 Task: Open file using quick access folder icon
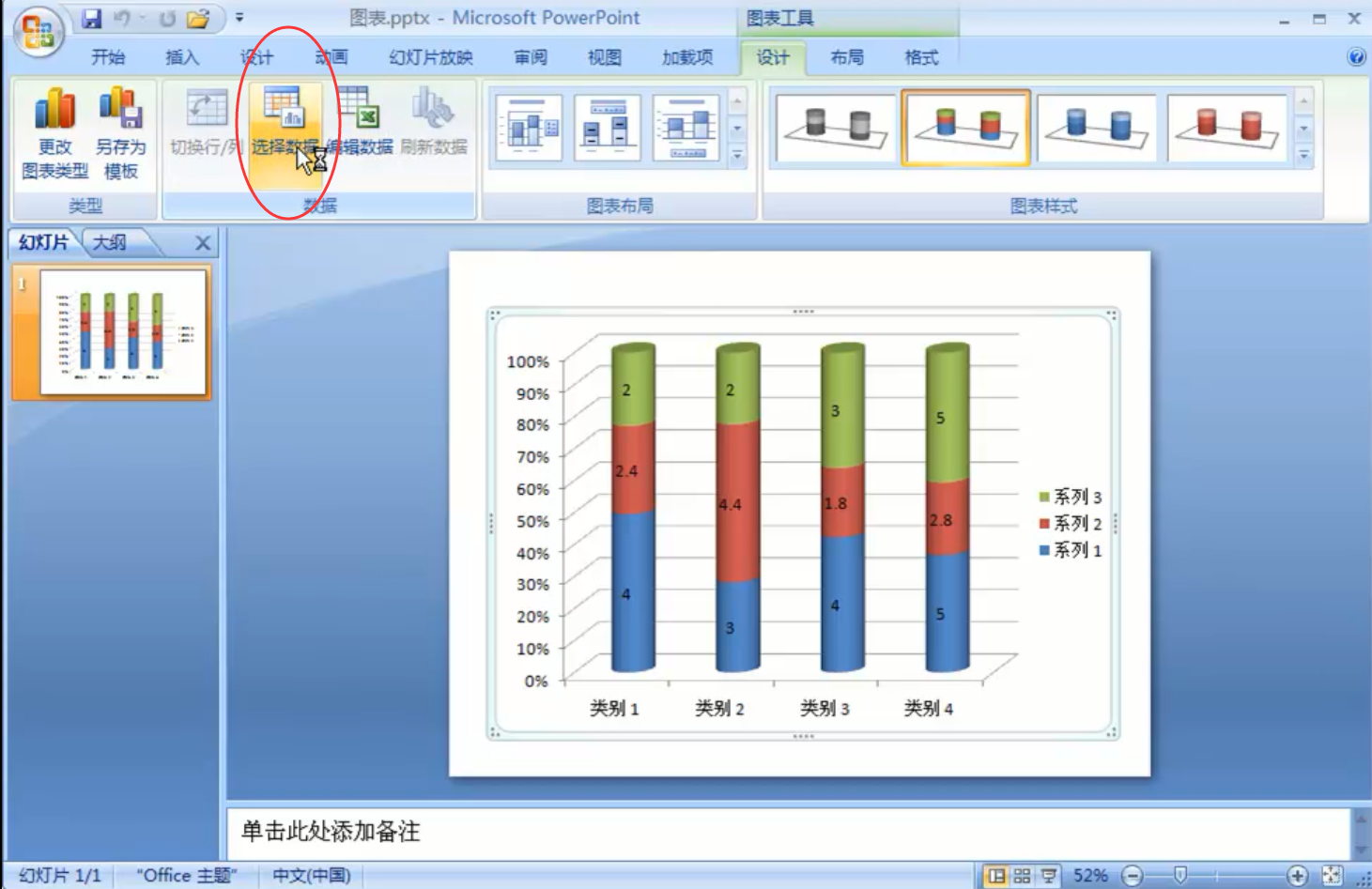[198, 18]
